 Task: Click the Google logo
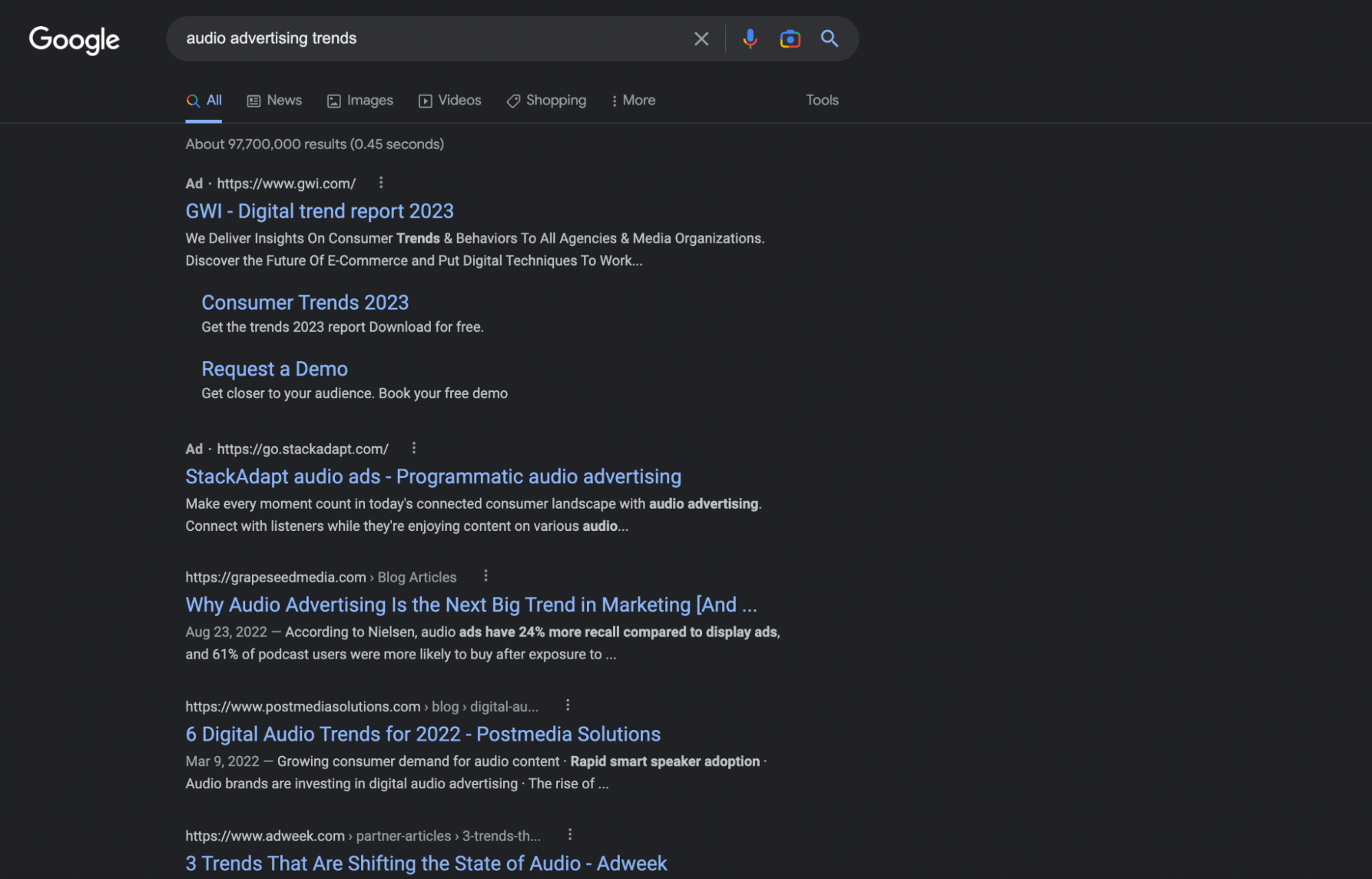[74, 40]
